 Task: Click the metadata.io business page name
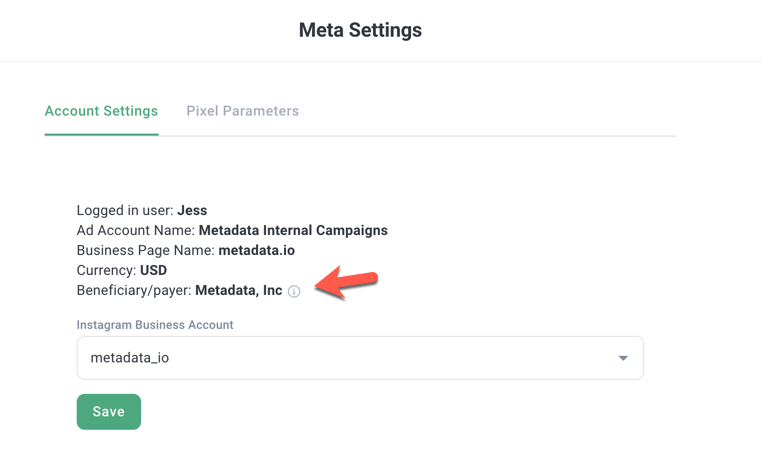pos(256,251)
